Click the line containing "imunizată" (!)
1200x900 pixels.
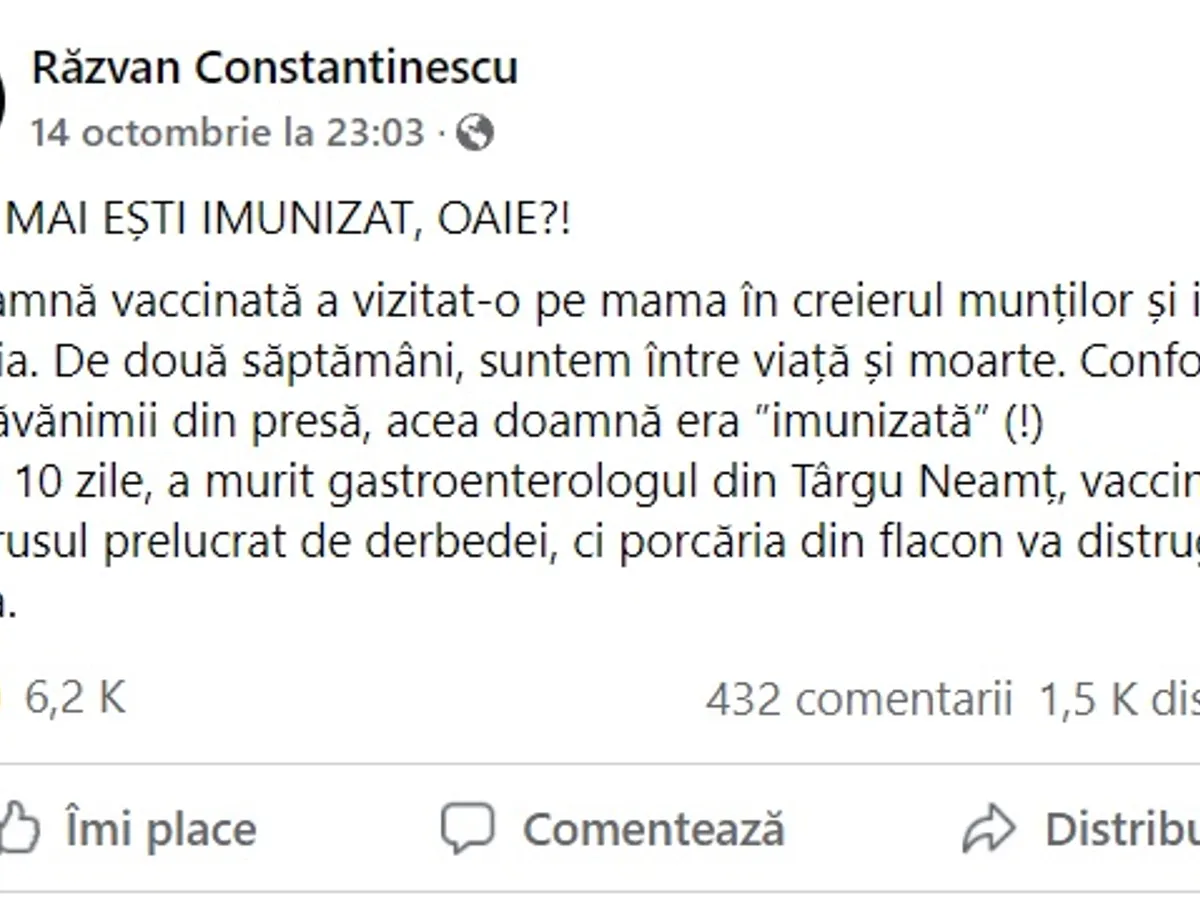[x=520, y=423]
